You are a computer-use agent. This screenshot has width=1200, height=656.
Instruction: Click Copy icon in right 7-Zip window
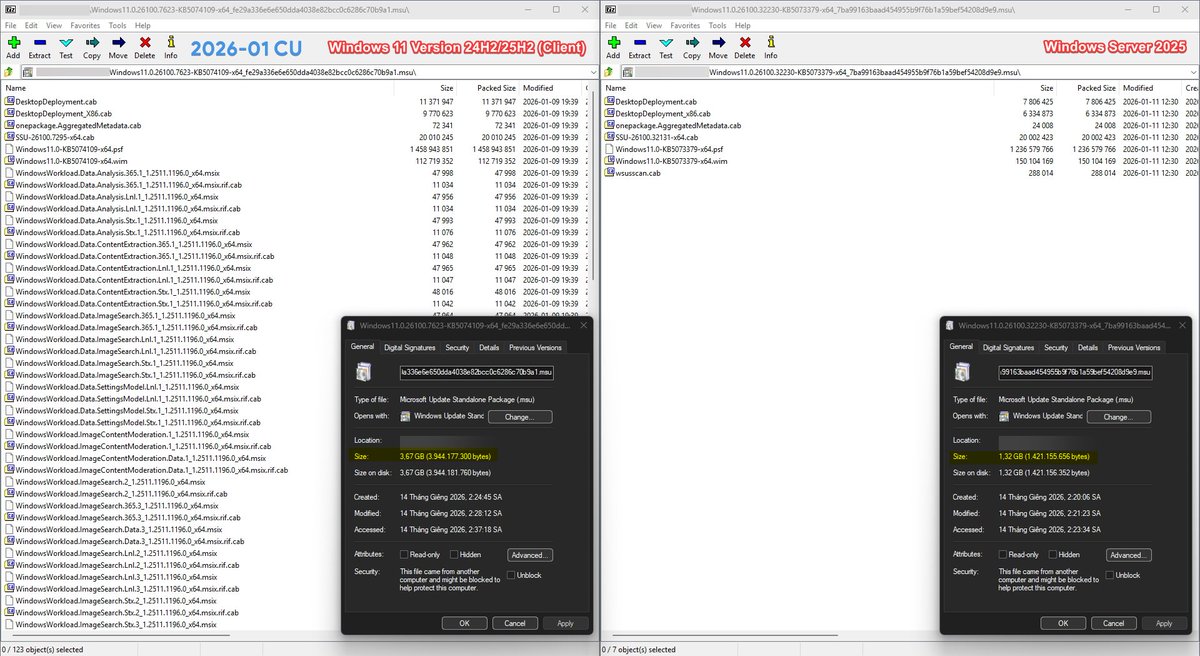(692, 43)
